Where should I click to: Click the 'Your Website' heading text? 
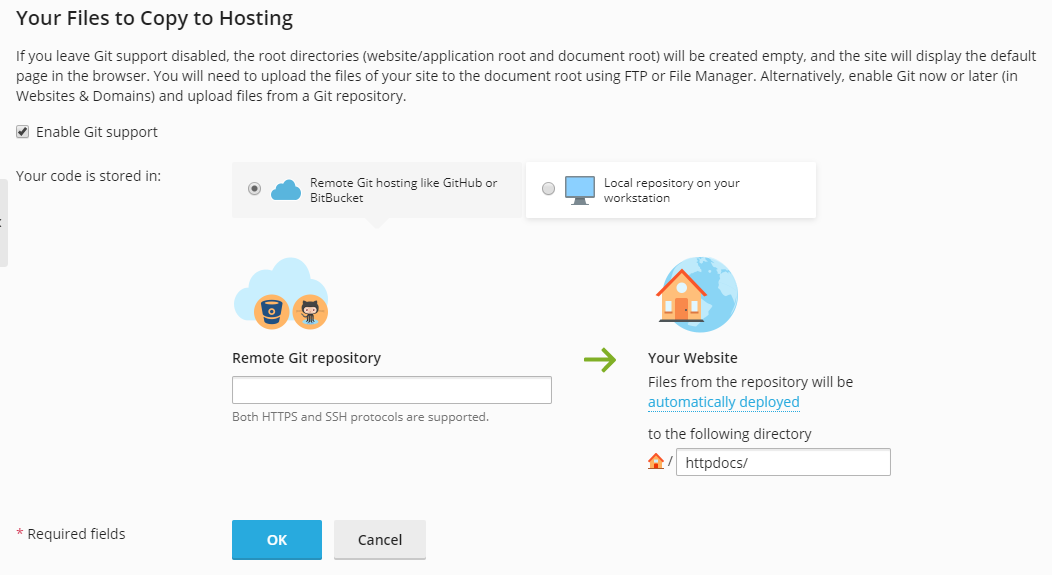click(692, 358)
